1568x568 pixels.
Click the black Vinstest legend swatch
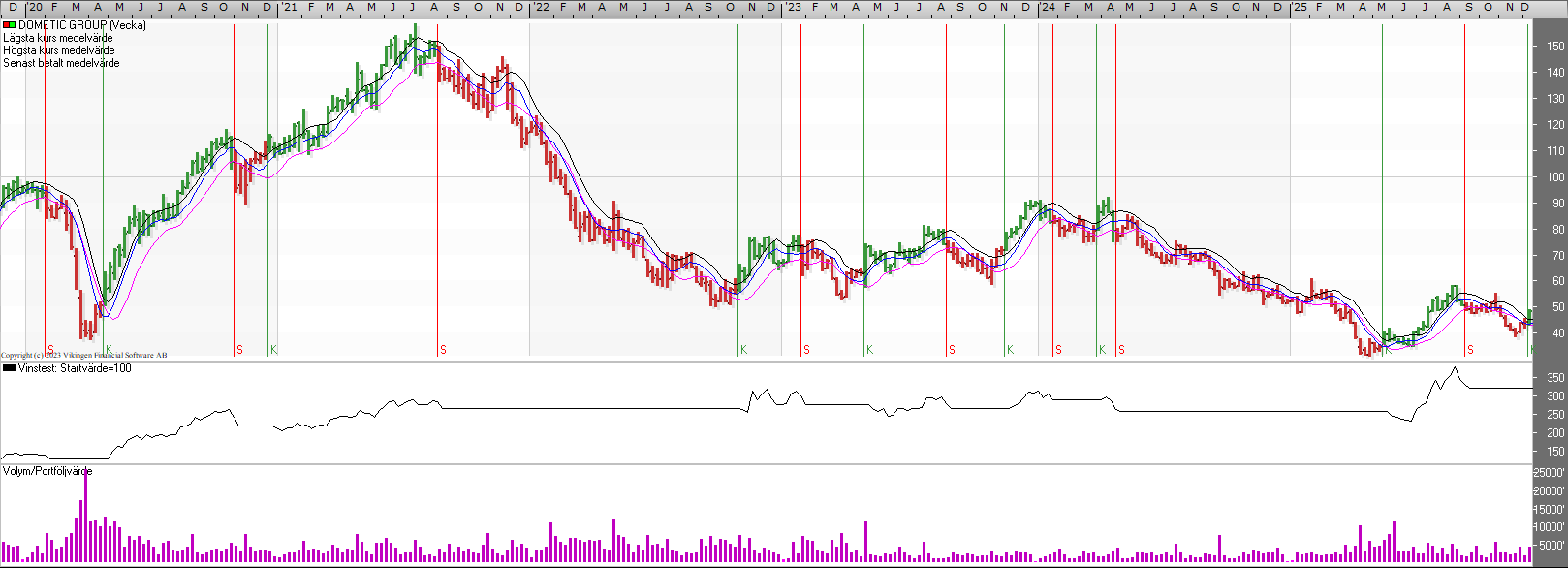(x=9, y=368)
